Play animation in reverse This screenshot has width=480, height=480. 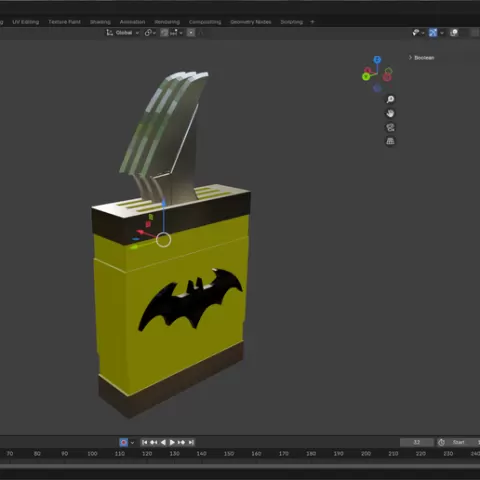click(x=163, y=442)
